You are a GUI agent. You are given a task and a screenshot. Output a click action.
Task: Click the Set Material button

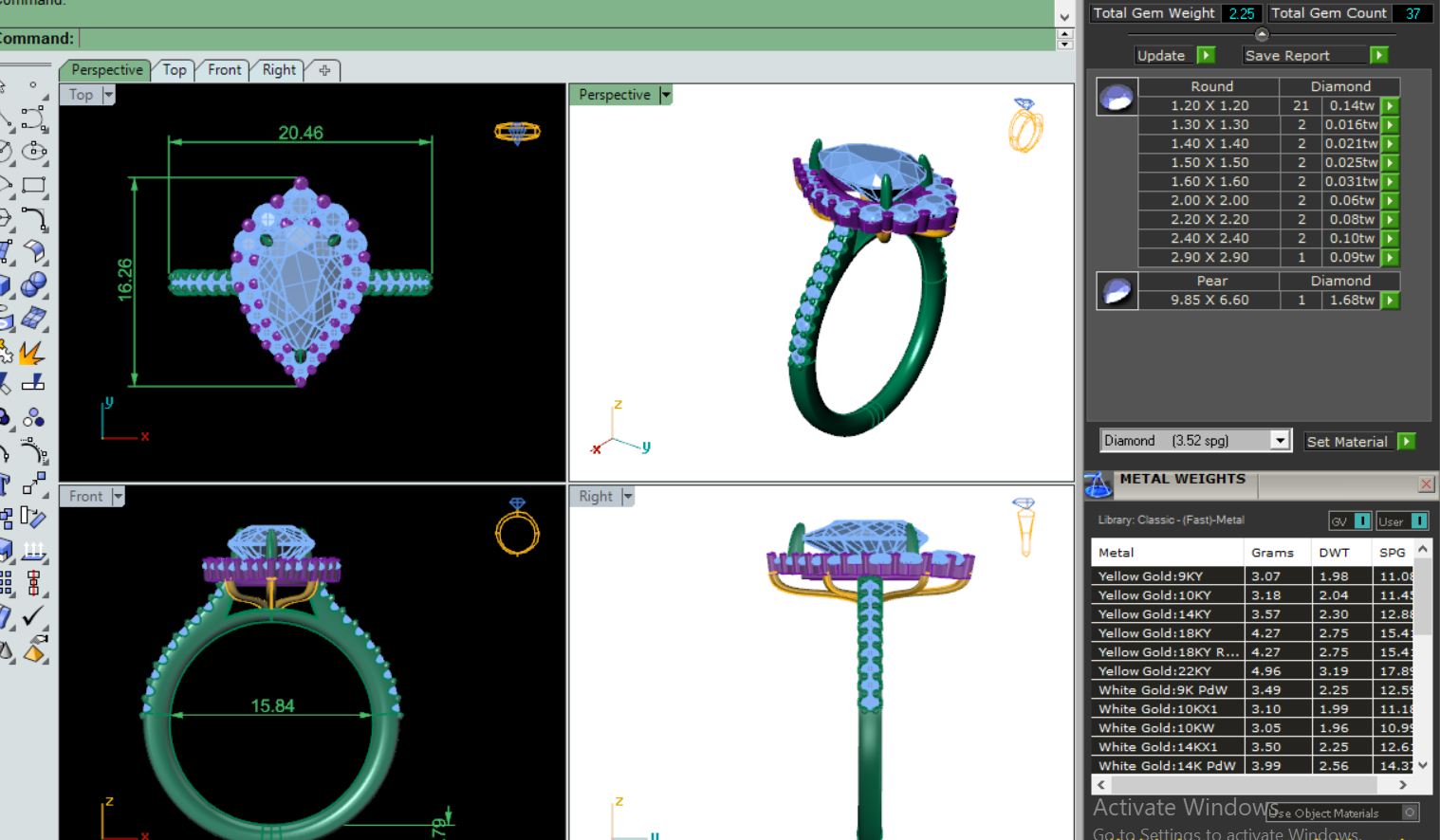[x=1346, y=442]
